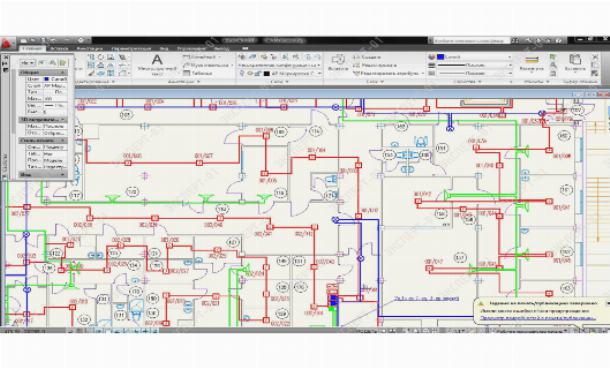
Task: Click the Linetype scale row in Properties palette
Action: coord(46,99)
